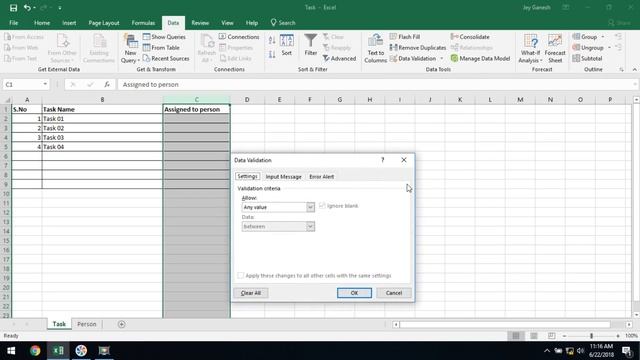Open the Input Message tab

click(x=283, y=177)
